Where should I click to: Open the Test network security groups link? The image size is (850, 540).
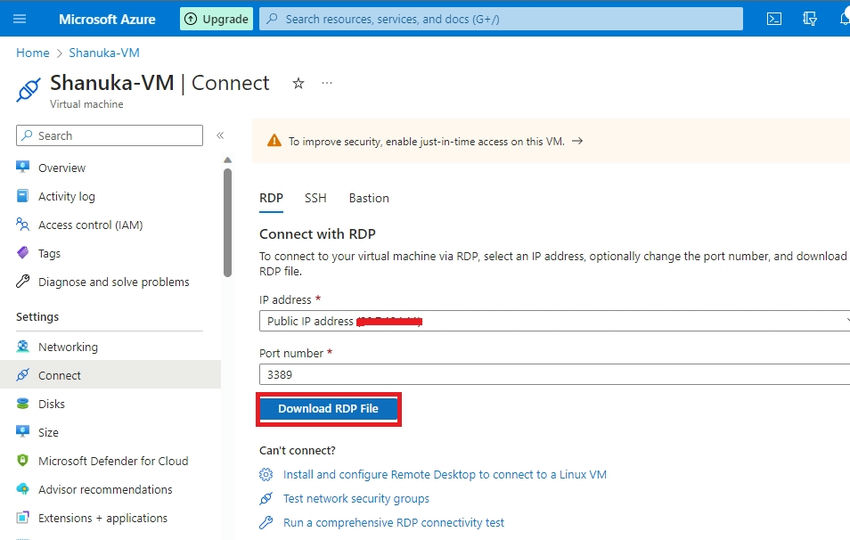(356, 499)
